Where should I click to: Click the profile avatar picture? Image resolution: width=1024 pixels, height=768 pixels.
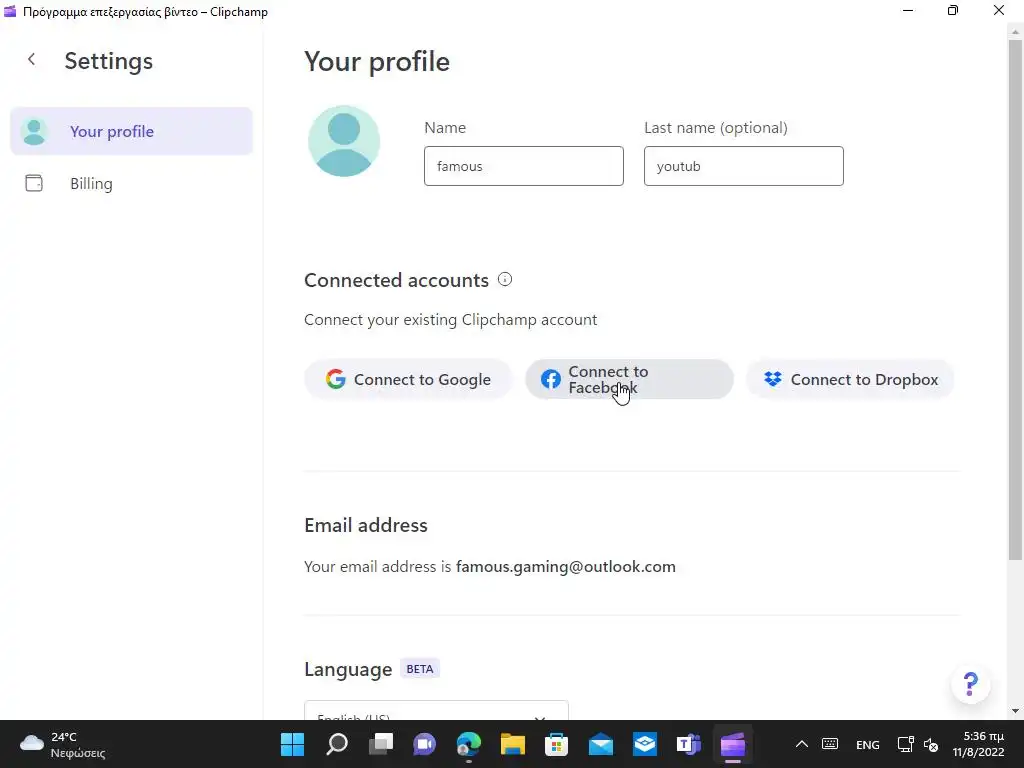pos(344,141)
